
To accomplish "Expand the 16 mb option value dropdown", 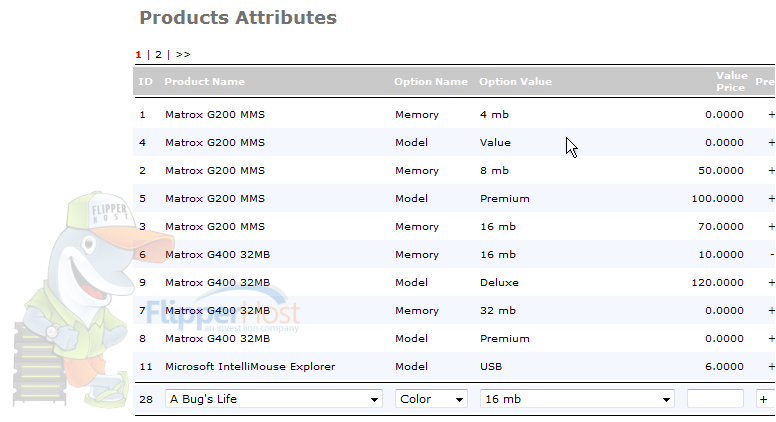I will 577,399.
